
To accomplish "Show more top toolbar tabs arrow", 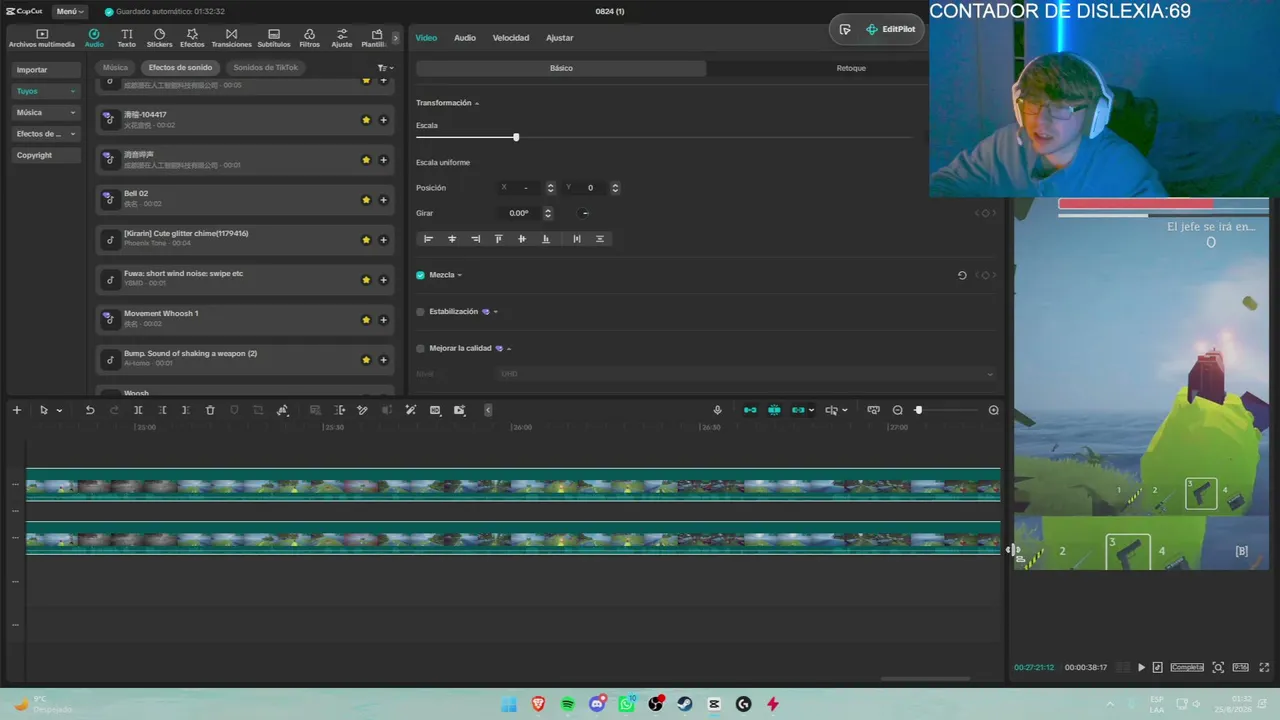I will coord(395,38).
